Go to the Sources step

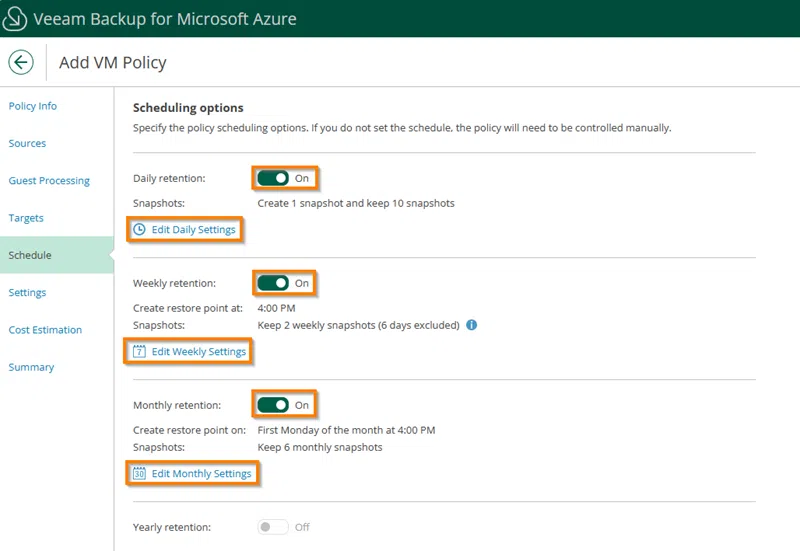27,143
